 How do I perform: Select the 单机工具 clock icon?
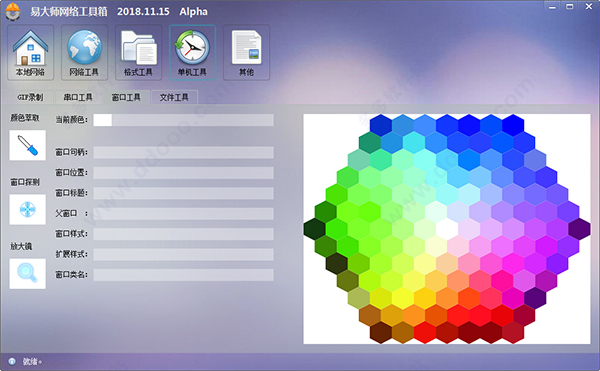[192, 52]
